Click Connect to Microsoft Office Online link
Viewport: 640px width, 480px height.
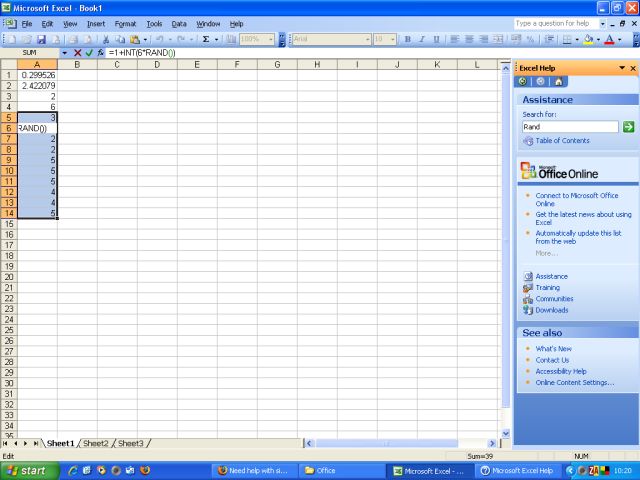[x=577, y=200]
